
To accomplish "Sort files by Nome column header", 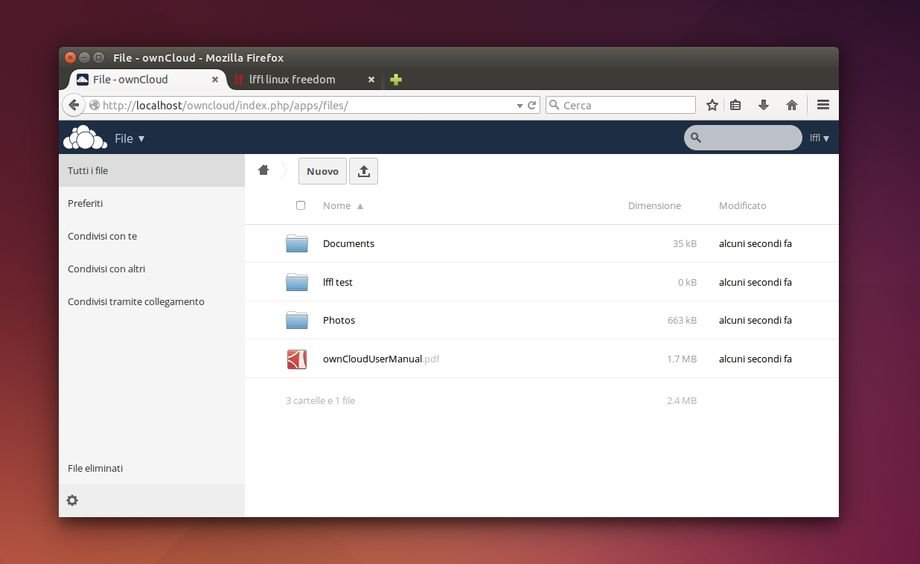I will [337, 206].
